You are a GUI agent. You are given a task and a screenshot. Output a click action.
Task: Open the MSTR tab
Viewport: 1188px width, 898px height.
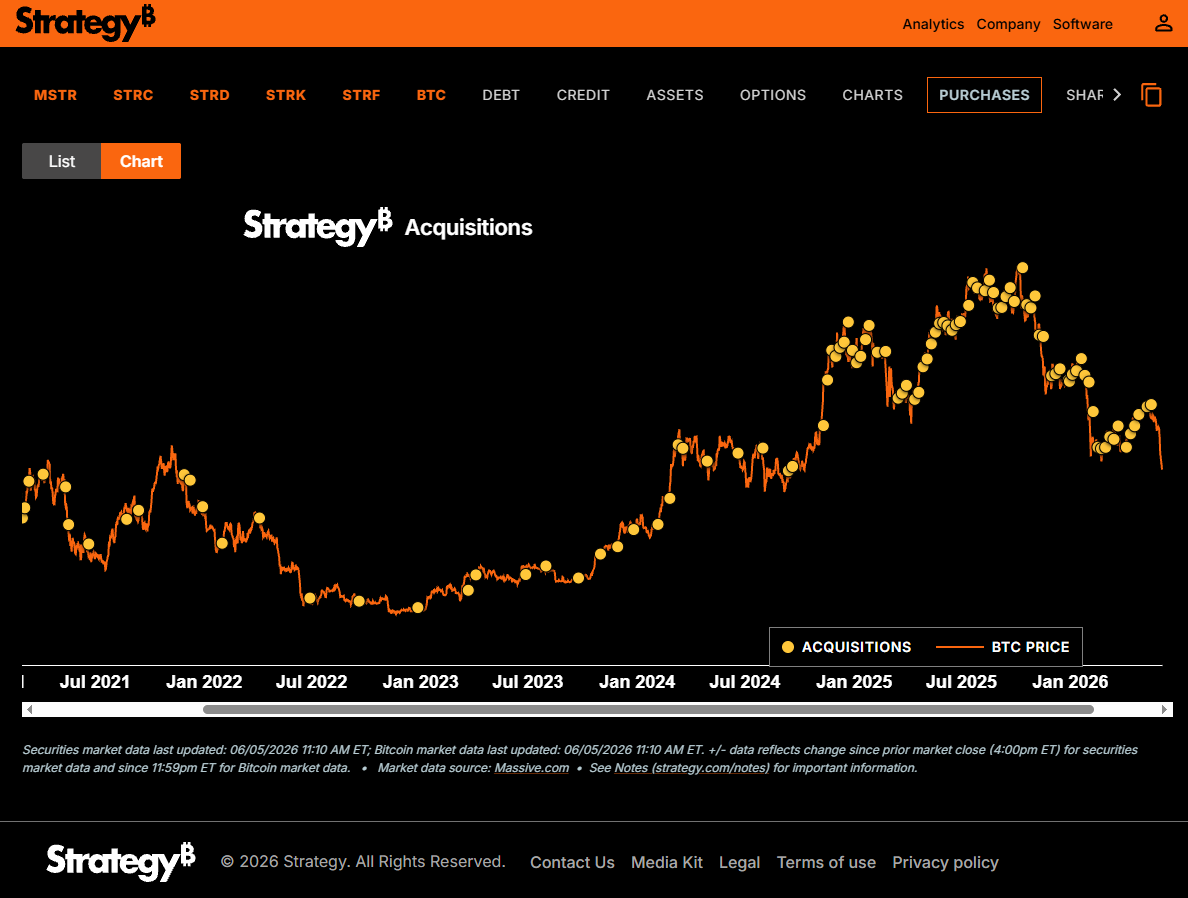pyautogui.click(x=55, y=95)
